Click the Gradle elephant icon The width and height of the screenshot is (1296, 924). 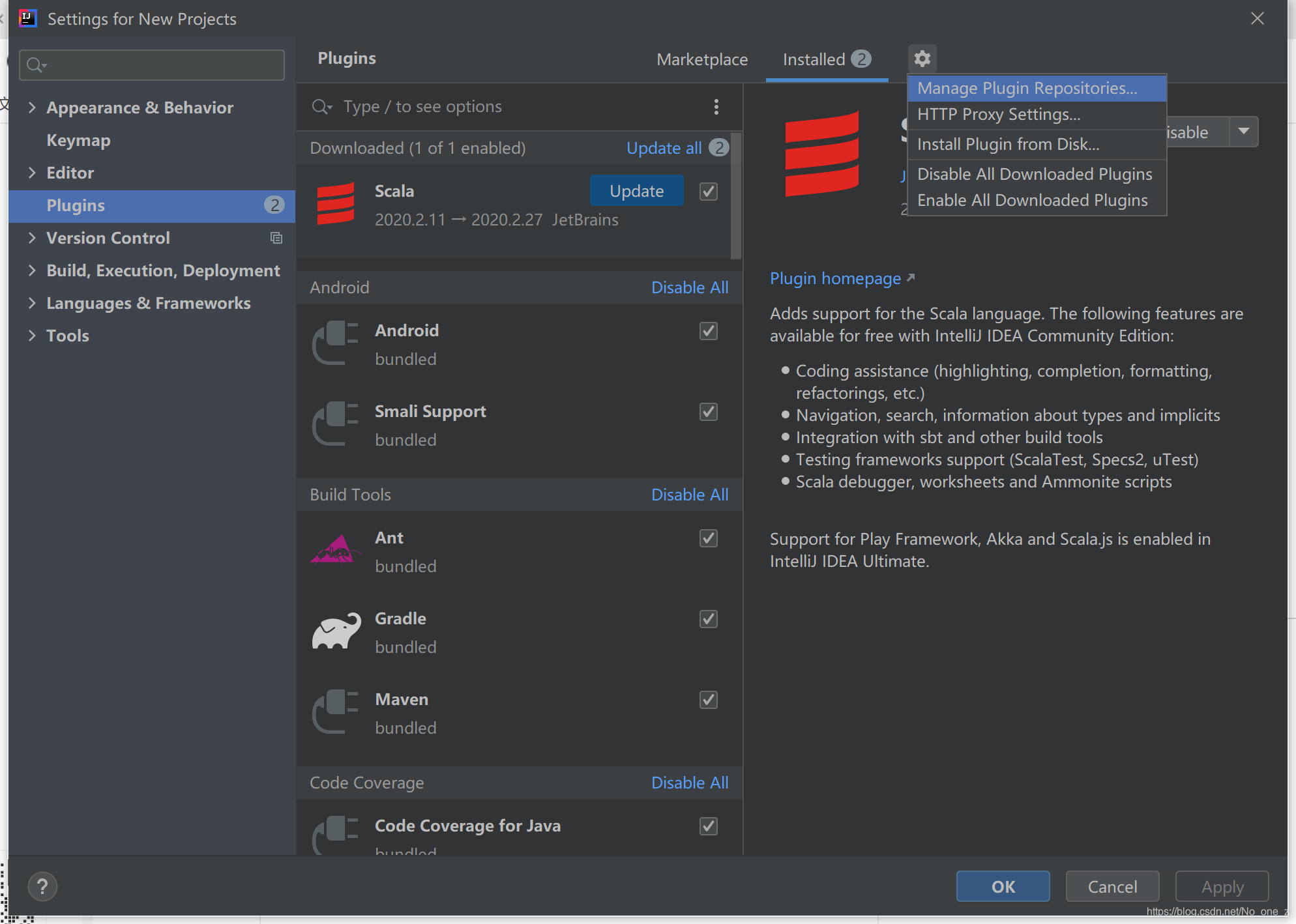336,629
